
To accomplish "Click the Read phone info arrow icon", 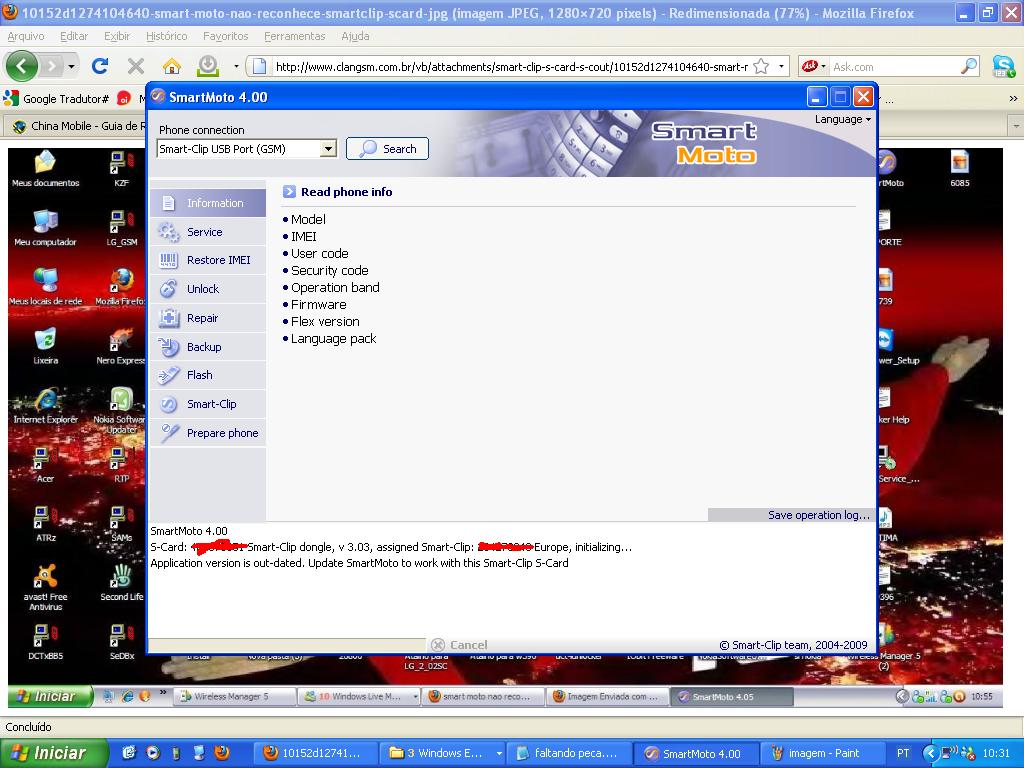I will pyautogui.click(x=289, y=192).
